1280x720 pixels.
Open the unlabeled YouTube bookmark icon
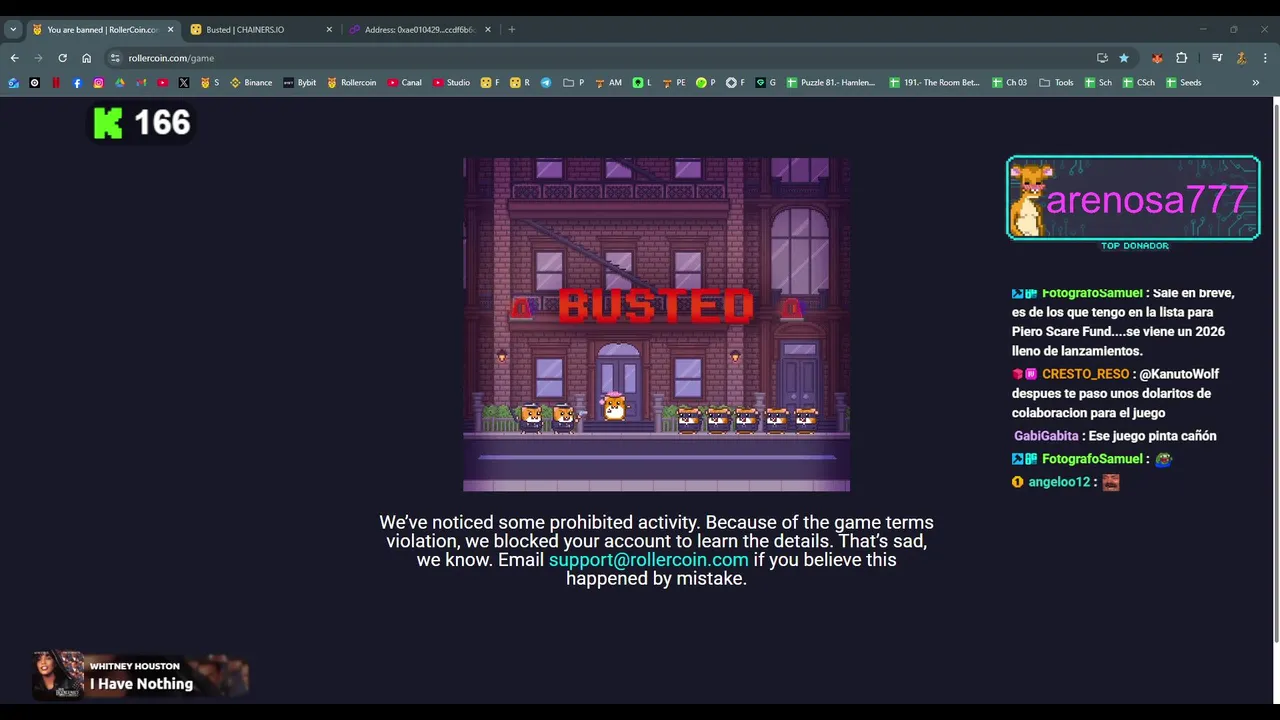coord(162,83)
